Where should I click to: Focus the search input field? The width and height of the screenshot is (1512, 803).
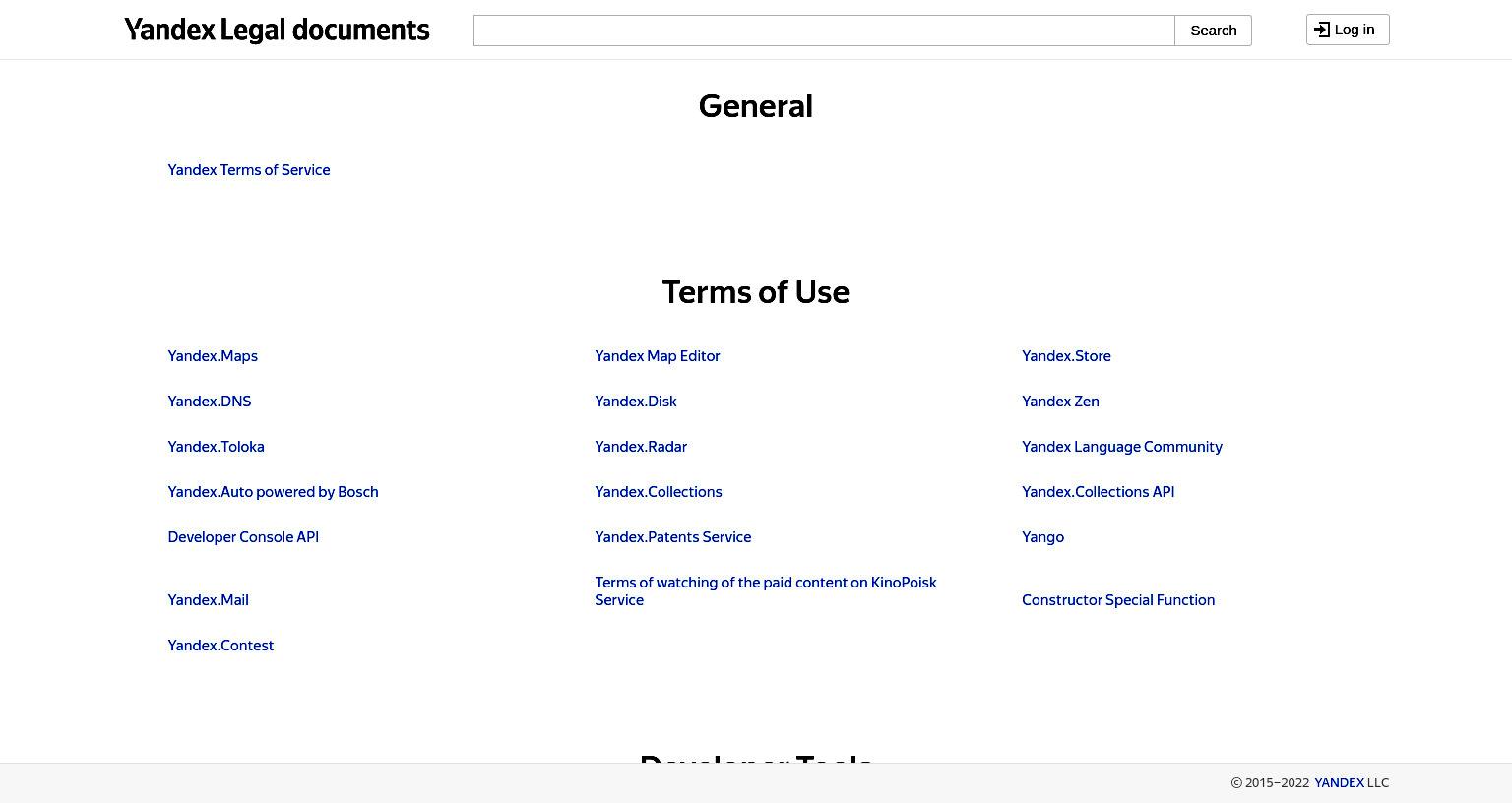[824, 31]
